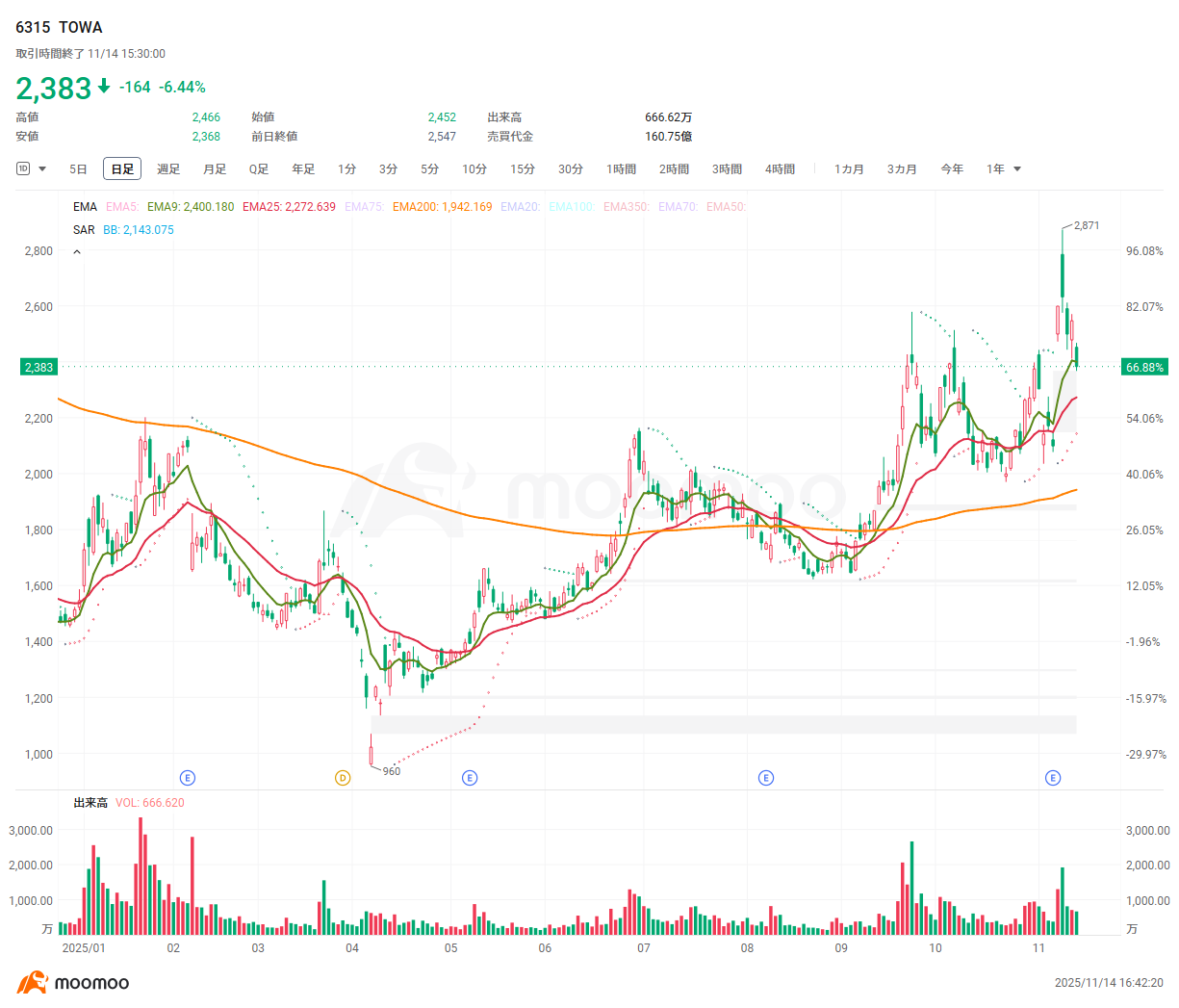Click the 出来高 volume panel label
The height and width of the screenshot is (1008, 1179).
click(90, 803)
